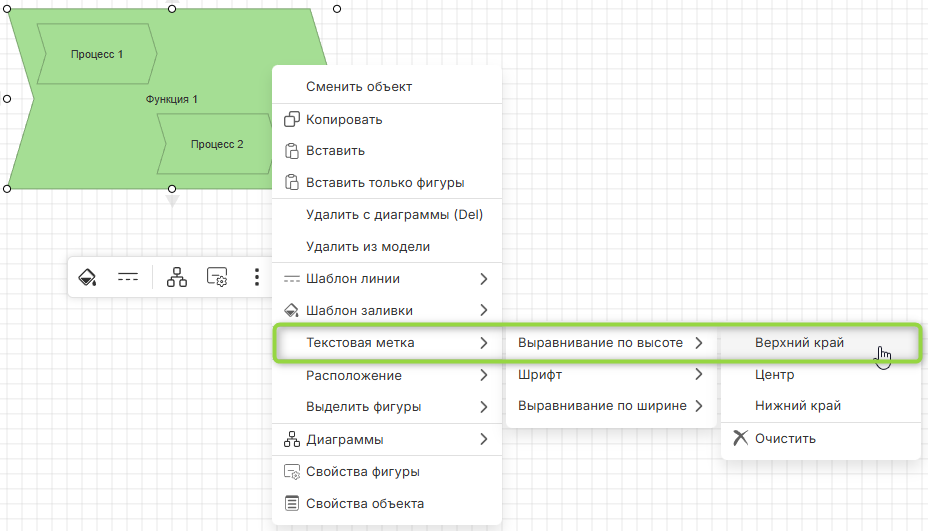
Task: Select Верхний край alignment option
Action: 799,343
